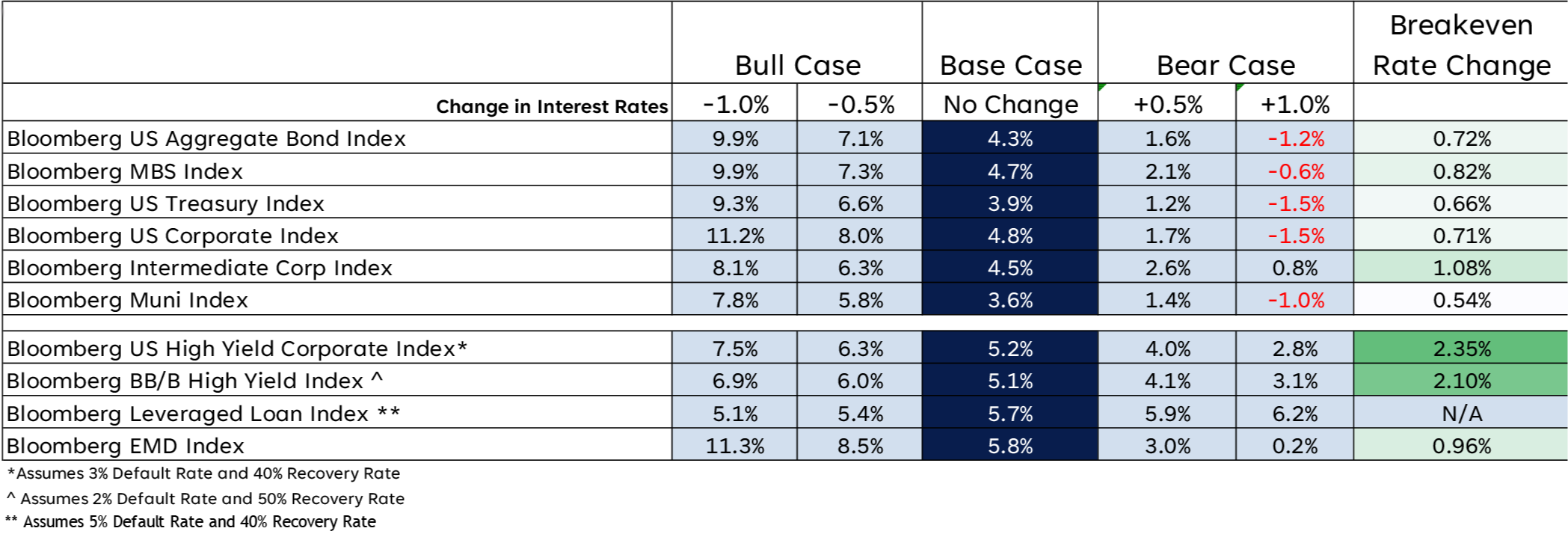The width and height of the screenshot is (1568, 546).
Task: Click the 3% Default Rate footnote text
Action: (204, 473)
